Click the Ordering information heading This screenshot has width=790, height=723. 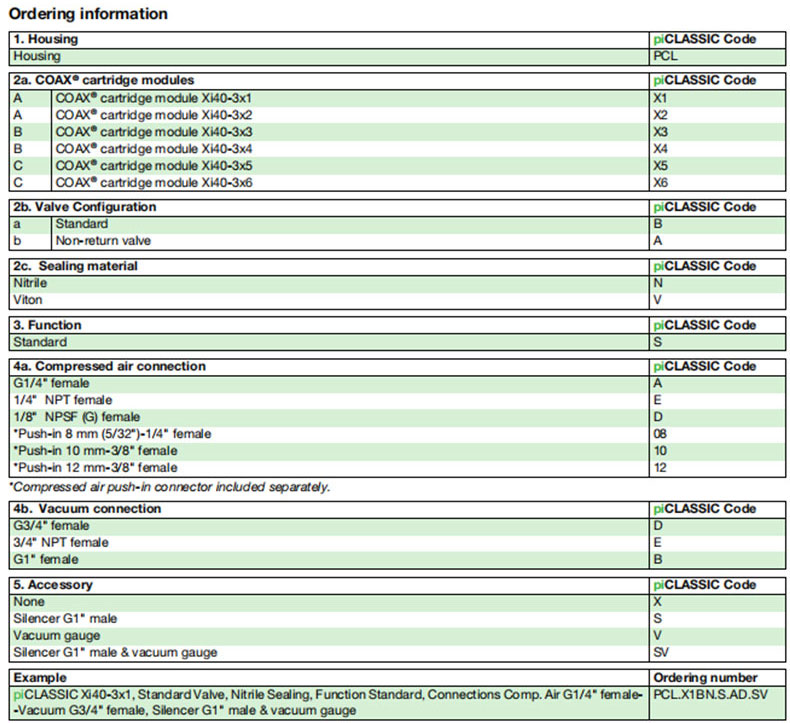(89, 14)
